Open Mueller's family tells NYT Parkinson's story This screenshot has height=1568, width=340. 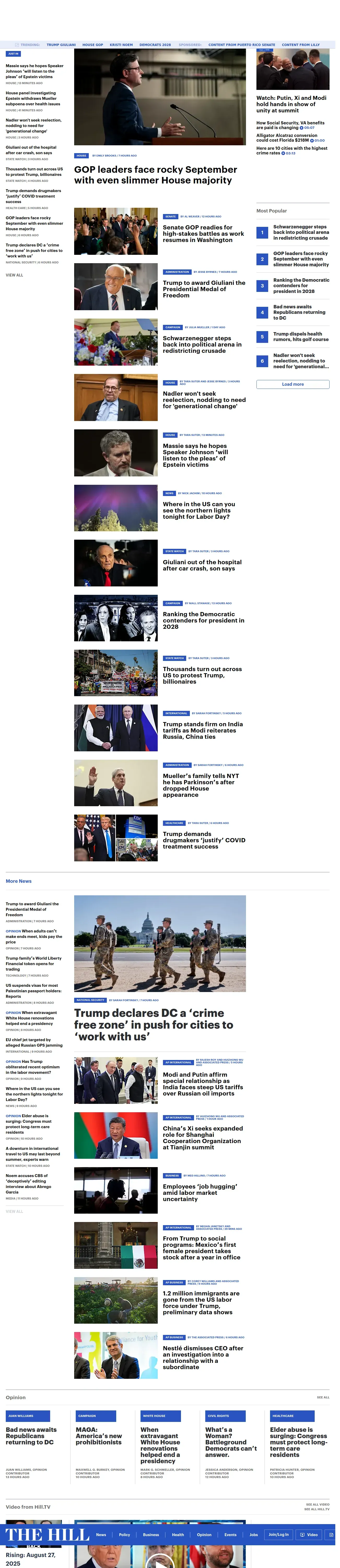pos(201,785)
